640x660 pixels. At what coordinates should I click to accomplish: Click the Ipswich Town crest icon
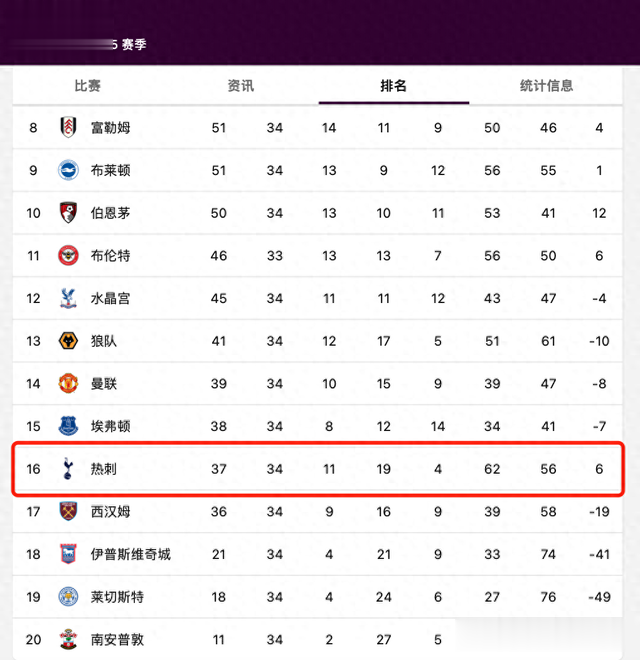coord(68,554)
